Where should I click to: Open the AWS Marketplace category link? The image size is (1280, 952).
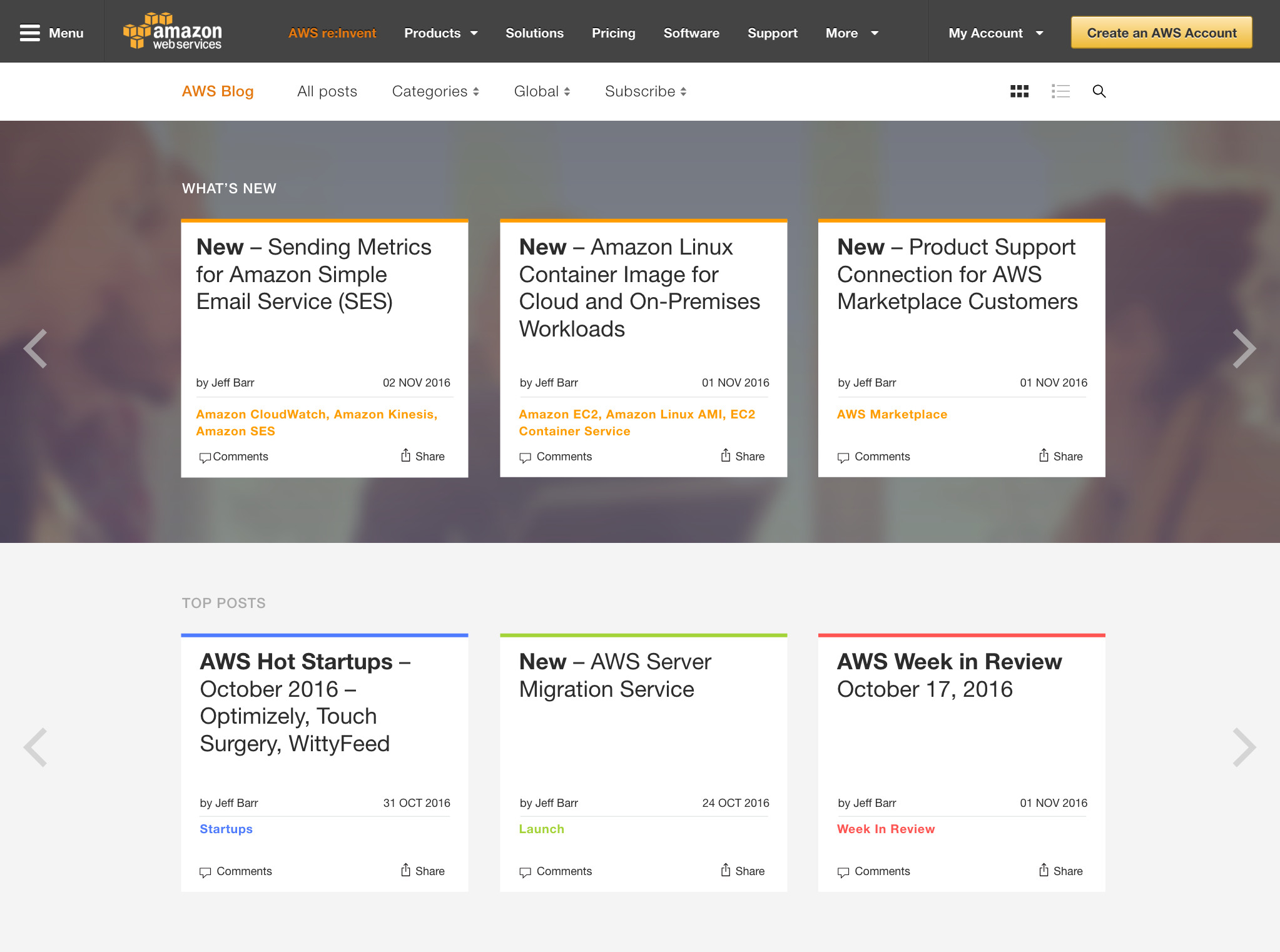(891, 414)
